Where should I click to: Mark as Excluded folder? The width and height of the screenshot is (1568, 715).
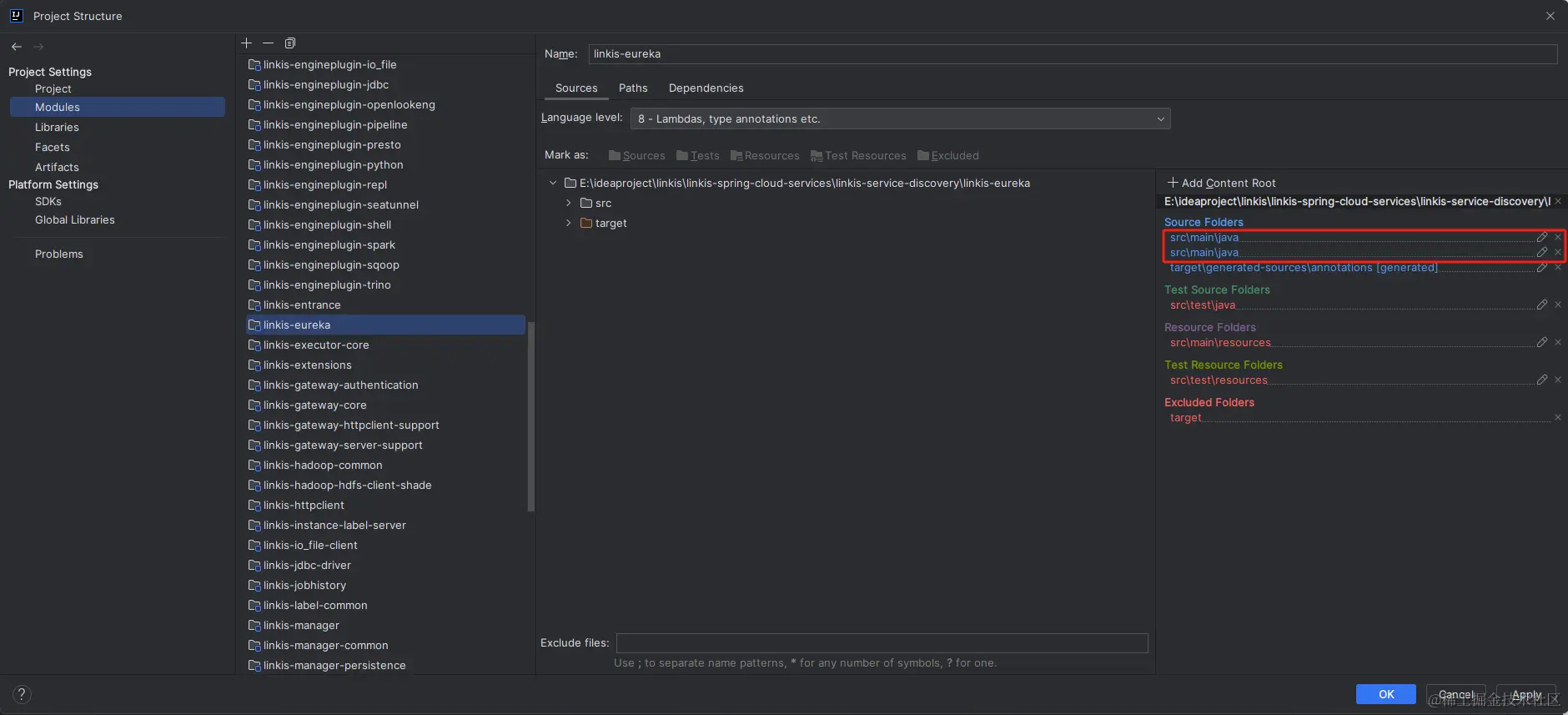[x=948, y=155]
